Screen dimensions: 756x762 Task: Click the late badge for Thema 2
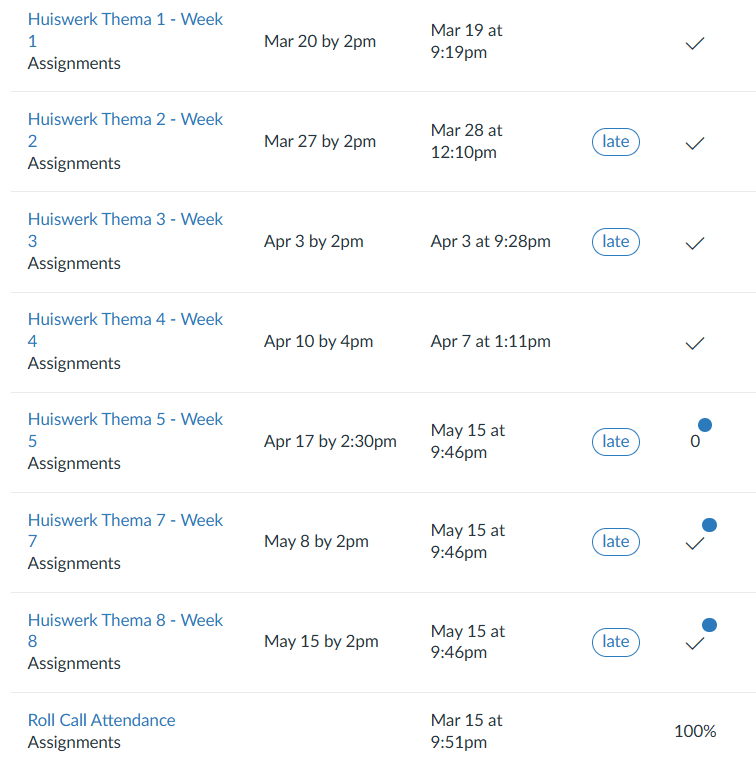coord(615,142)
